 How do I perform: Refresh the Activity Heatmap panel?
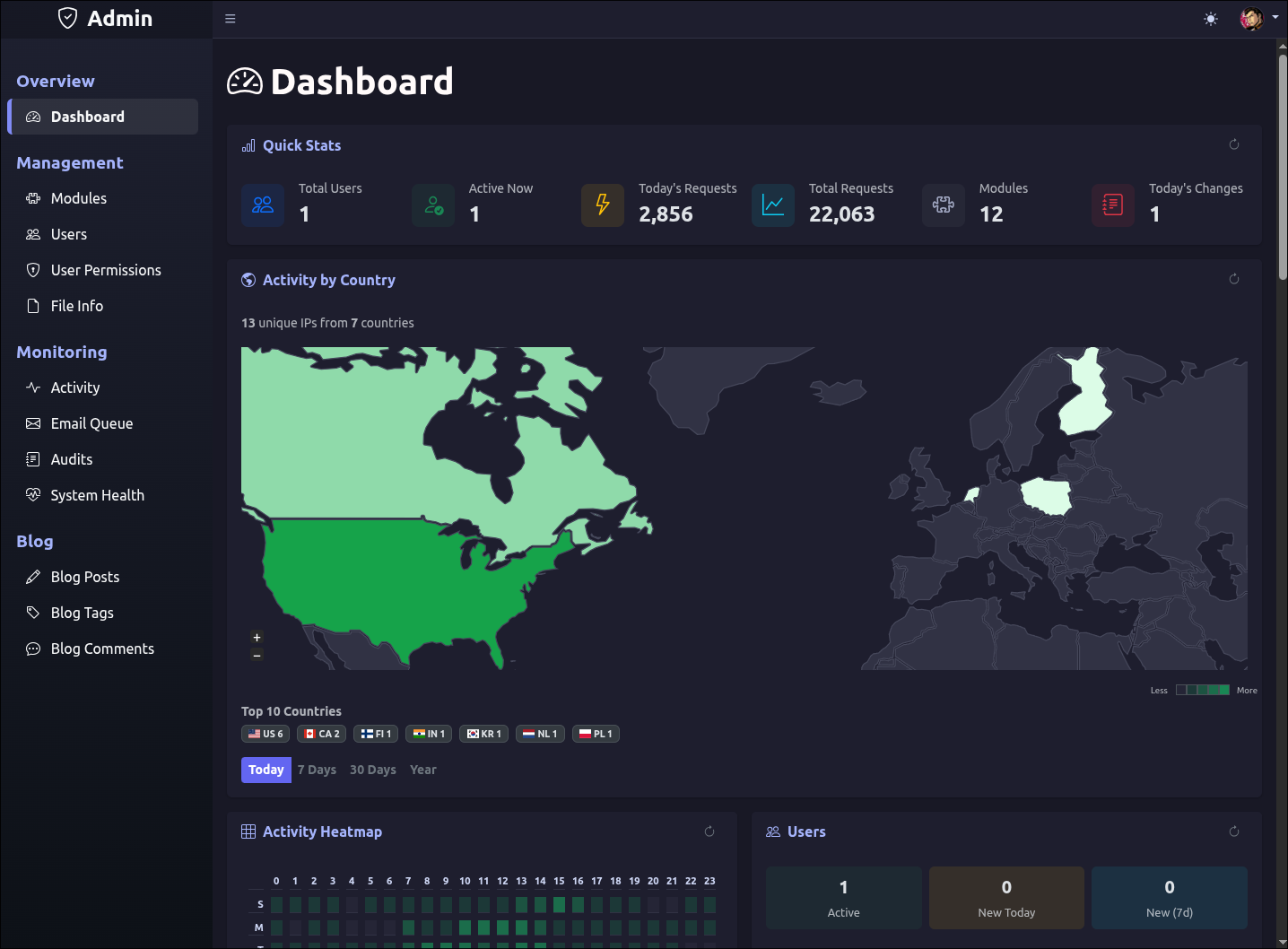coord(709,831)
